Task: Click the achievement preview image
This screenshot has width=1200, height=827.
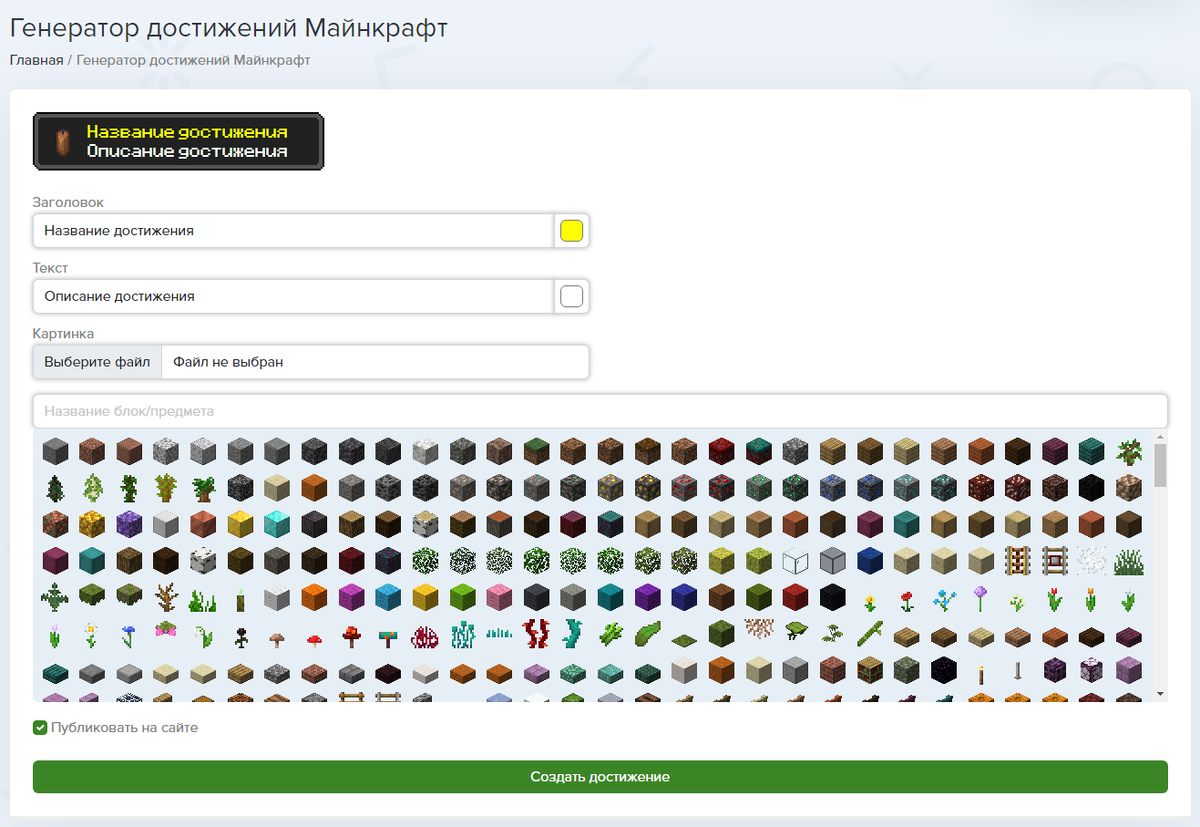Action: (179, 141)
